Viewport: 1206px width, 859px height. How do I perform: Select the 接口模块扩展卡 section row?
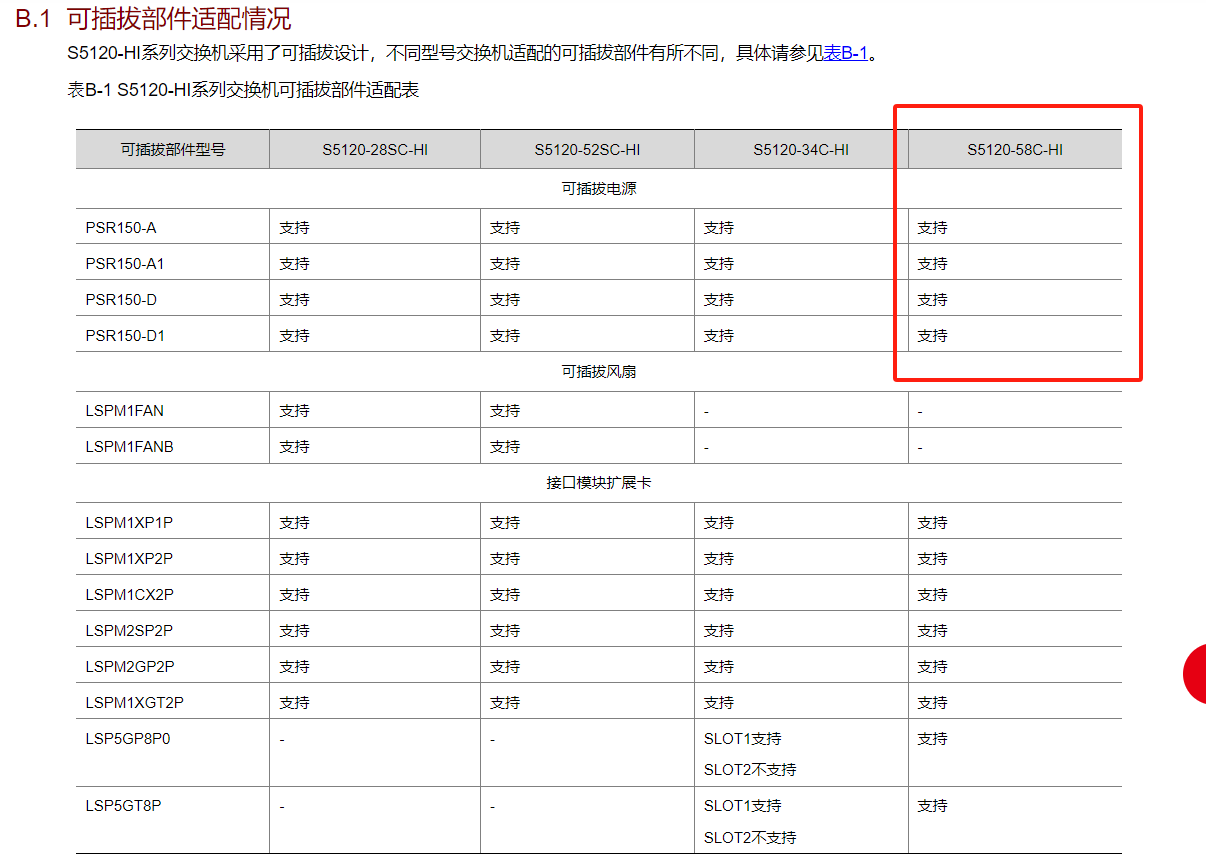coord(599,482)
